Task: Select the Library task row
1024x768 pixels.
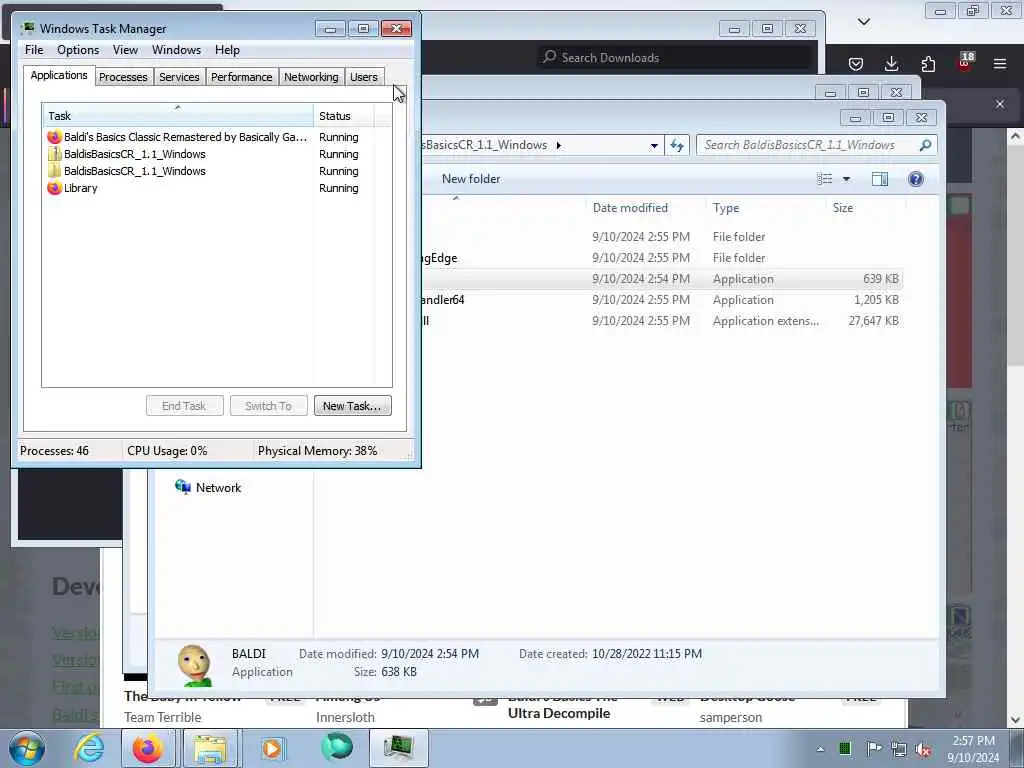Action: [x=217, y=188]
